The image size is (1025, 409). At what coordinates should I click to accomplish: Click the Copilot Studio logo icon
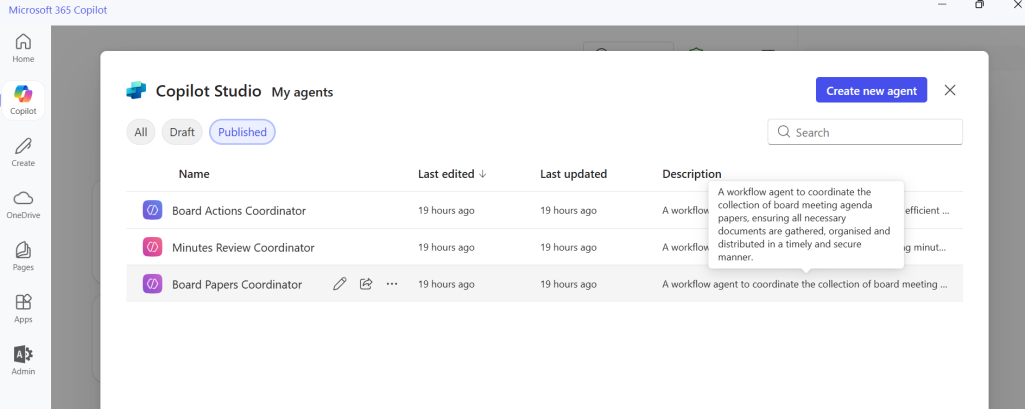point(136,91)
